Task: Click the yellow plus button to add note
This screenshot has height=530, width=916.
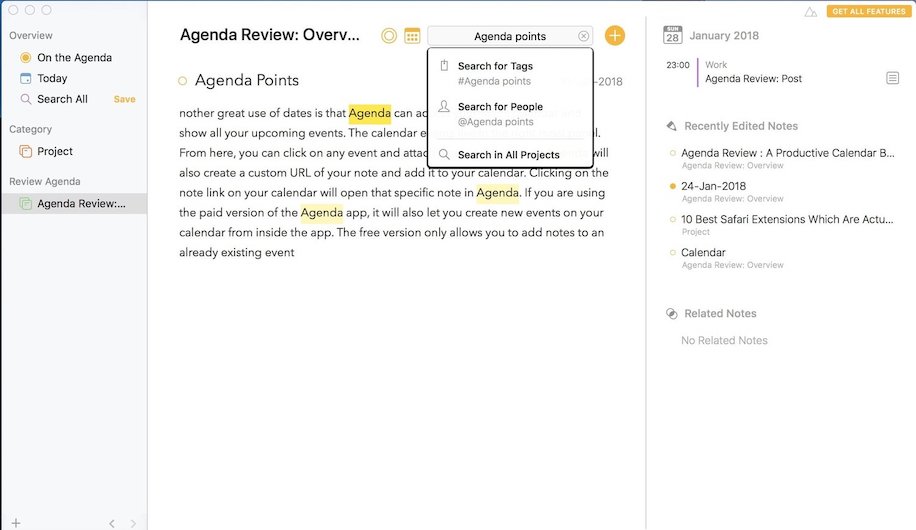Action: click(615, 36)
